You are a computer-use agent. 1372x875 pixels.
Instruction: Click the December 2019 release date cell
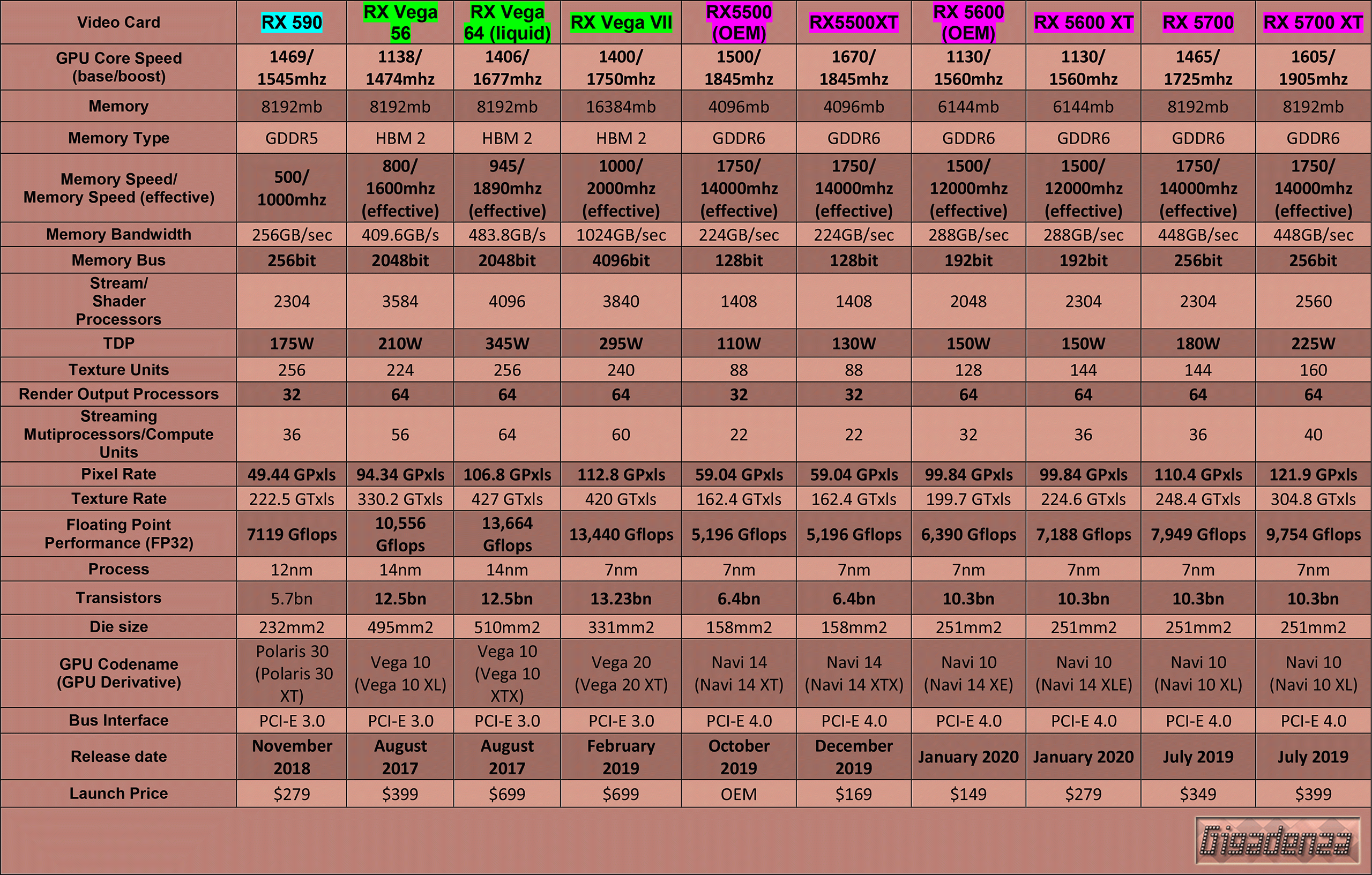pyautogui.click(x=854, y=757)
